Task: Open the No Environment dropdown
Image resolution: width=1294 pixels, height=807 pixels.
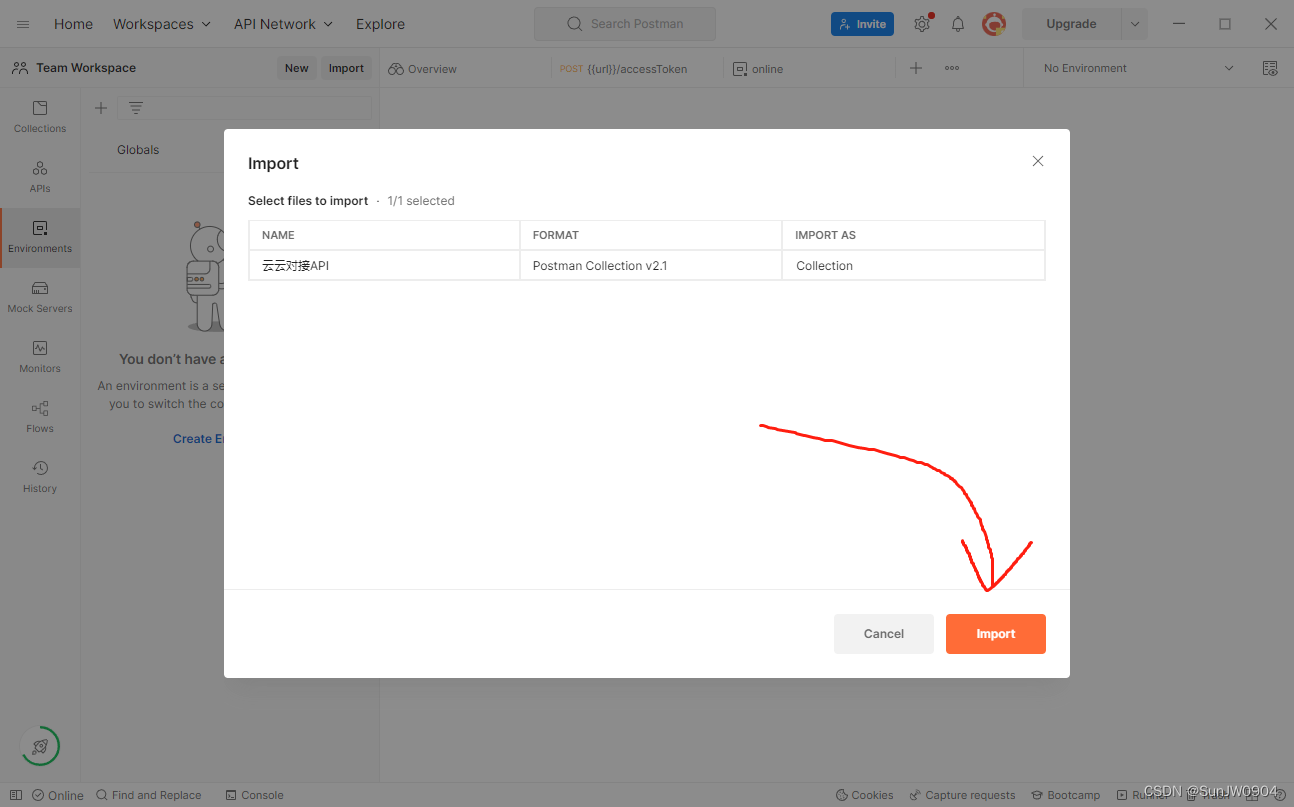Action: point(1137,68)
